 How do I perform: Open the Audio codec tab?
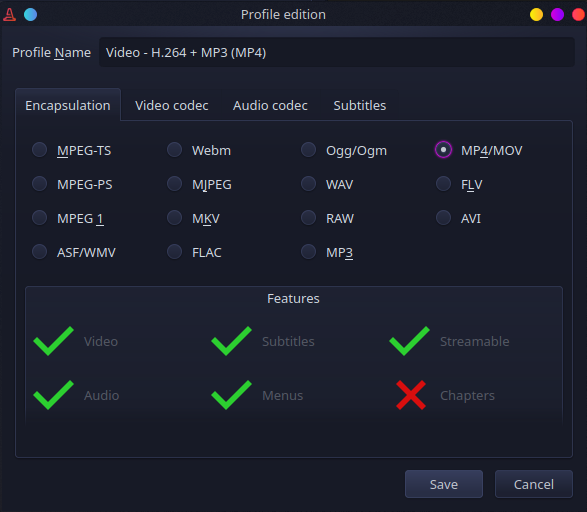(x=270, y=105)
